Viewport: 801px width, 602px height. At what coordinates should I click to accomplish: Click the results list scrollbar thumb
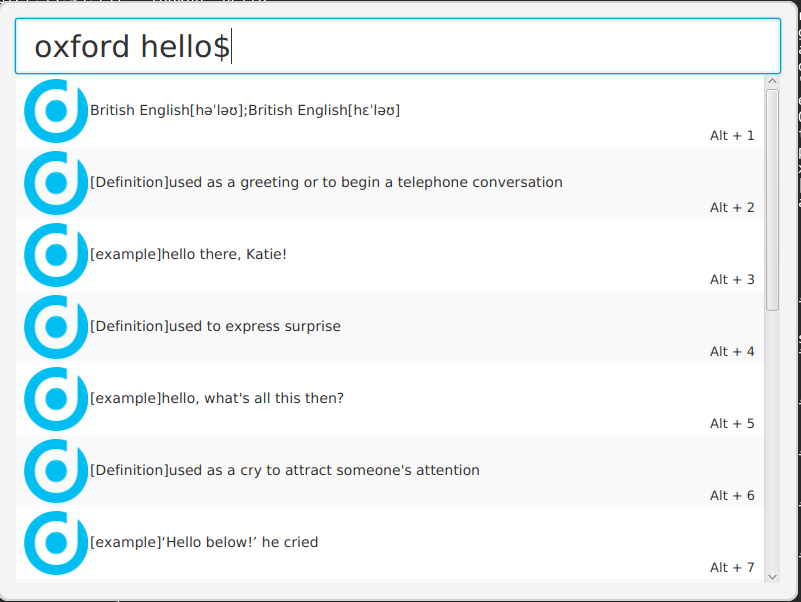pos(772,200)
